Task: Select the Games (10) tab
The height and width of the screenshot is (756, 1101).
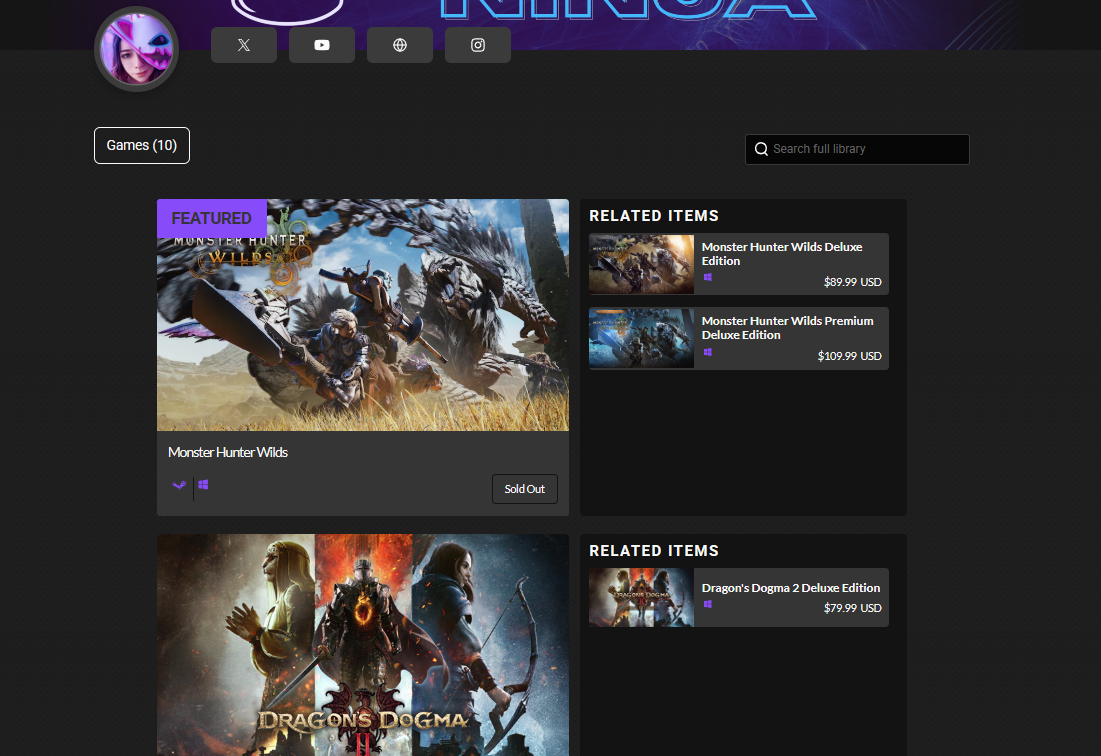Action: pos(142,145)
